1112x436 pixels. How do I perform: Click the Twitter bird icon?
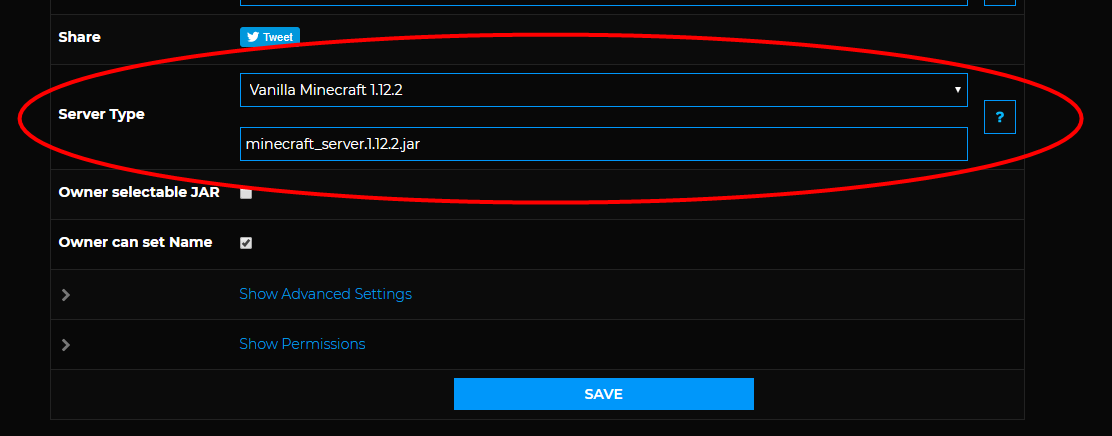(252, 37)
